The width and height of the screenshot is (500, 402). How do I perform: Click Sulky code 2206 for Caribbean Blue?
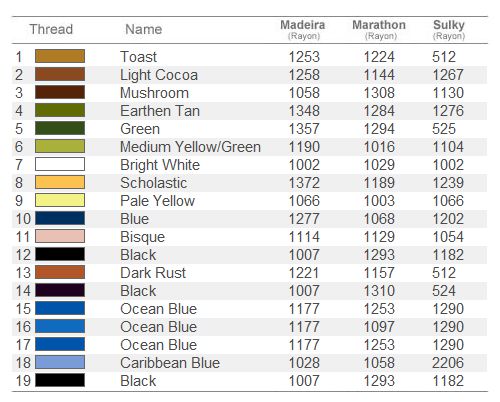tap(448, 363)
